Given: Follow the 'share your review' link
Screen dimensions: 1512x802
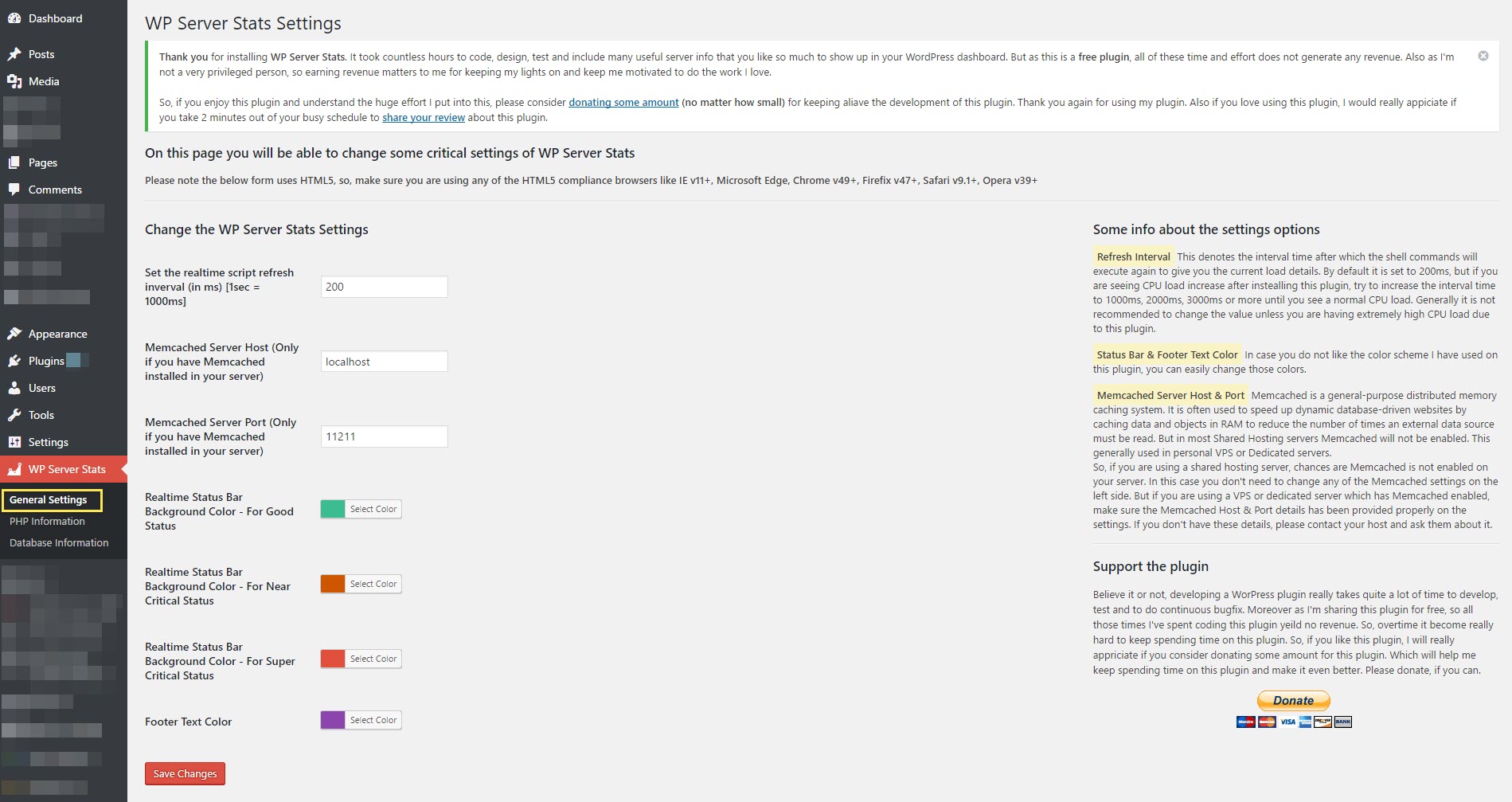Looking at the screenshot, I should coord(424,118).
